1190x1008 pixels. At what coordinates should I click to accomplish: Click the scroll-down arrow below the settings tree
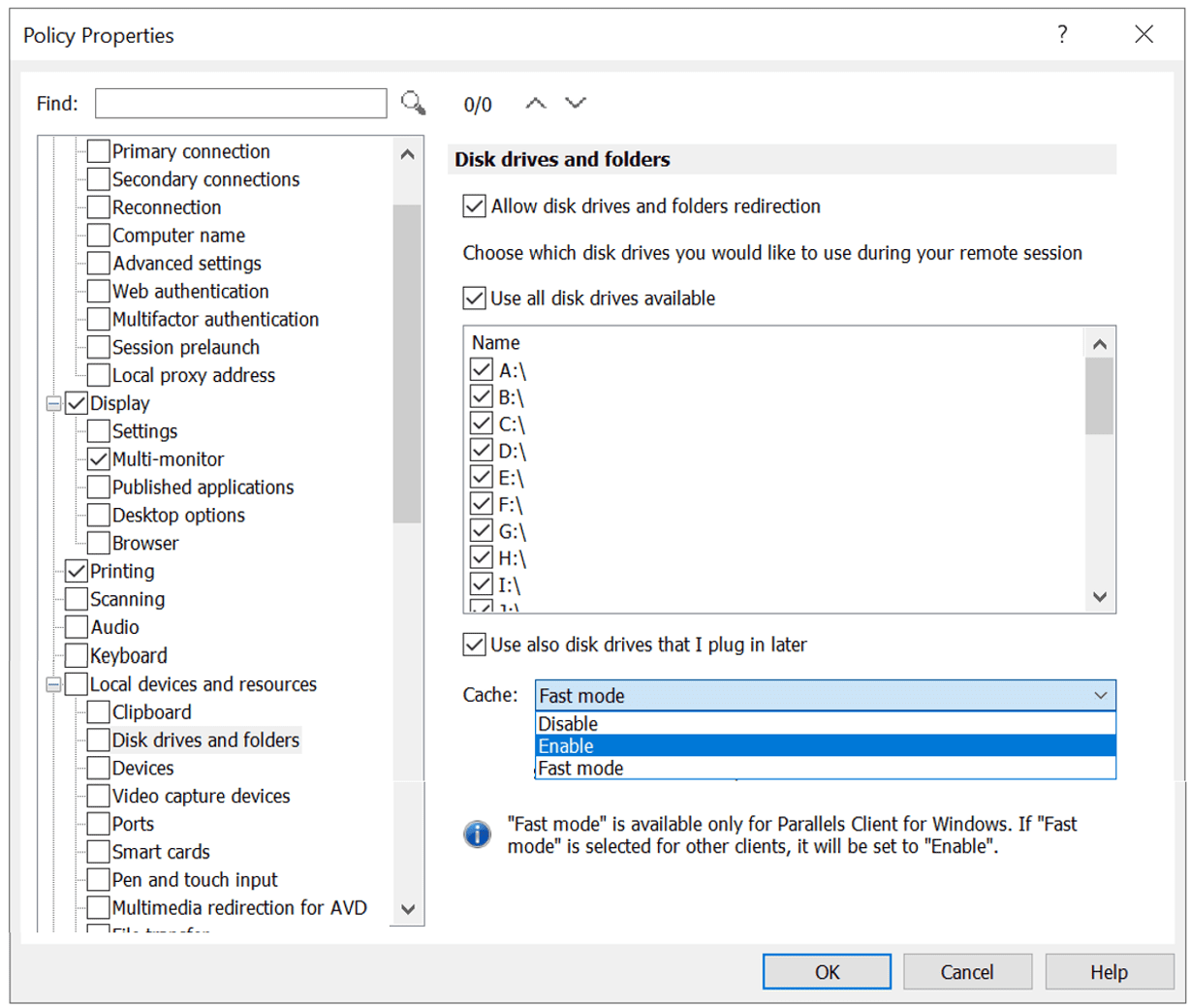(x=408, y=909)
